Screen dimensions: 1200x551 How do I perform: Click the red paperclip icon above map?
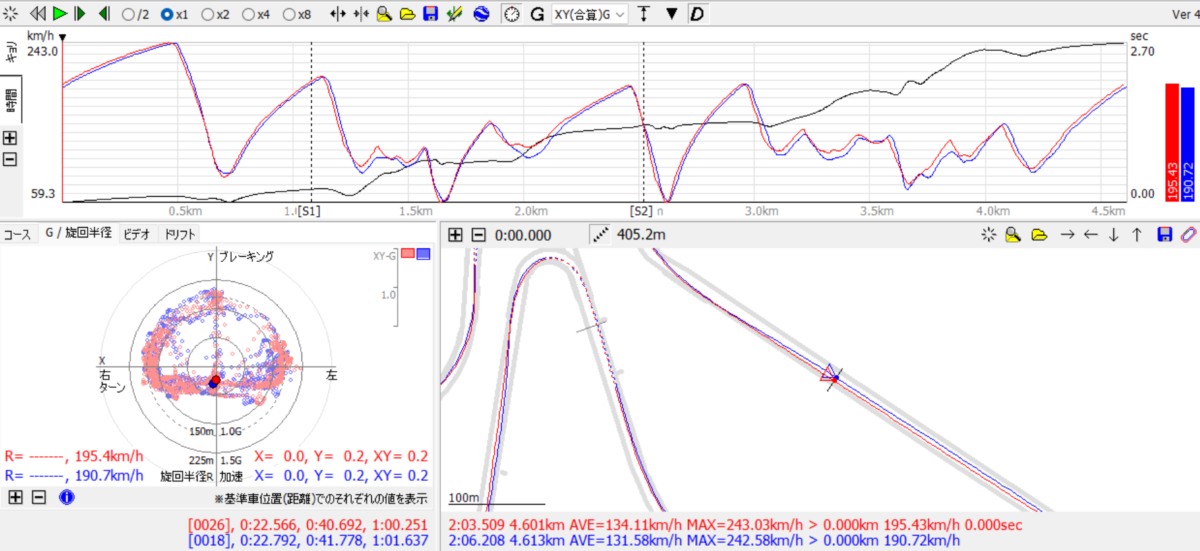coord(1187,234)
